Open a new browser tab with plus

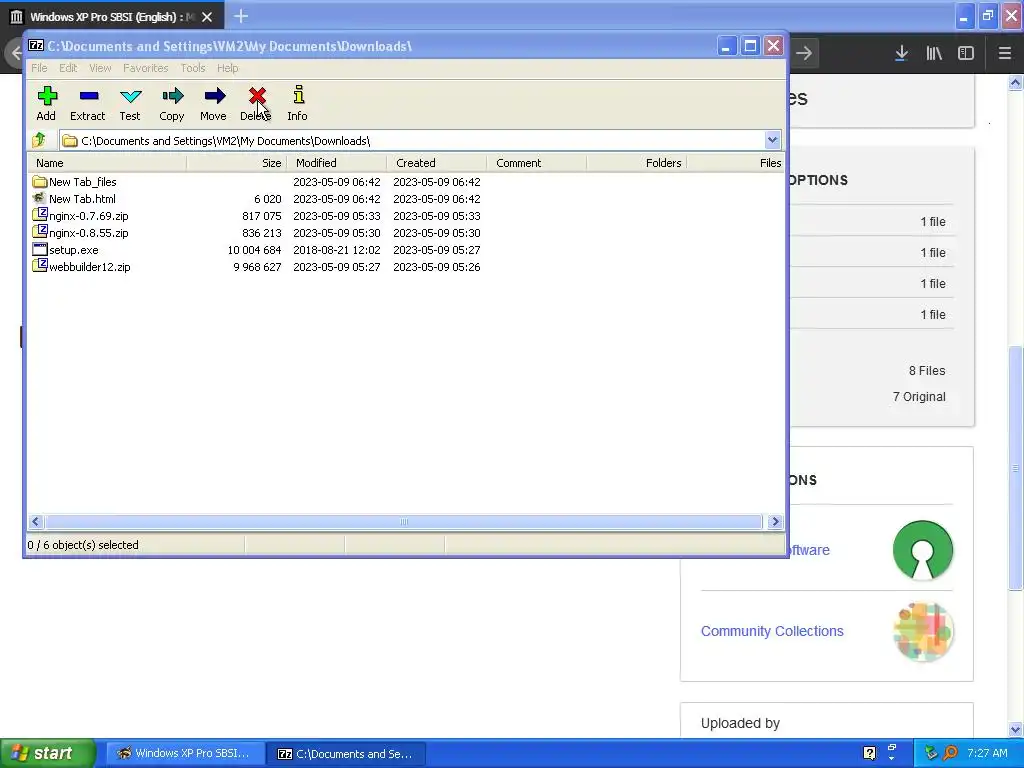tap(241, 16)
